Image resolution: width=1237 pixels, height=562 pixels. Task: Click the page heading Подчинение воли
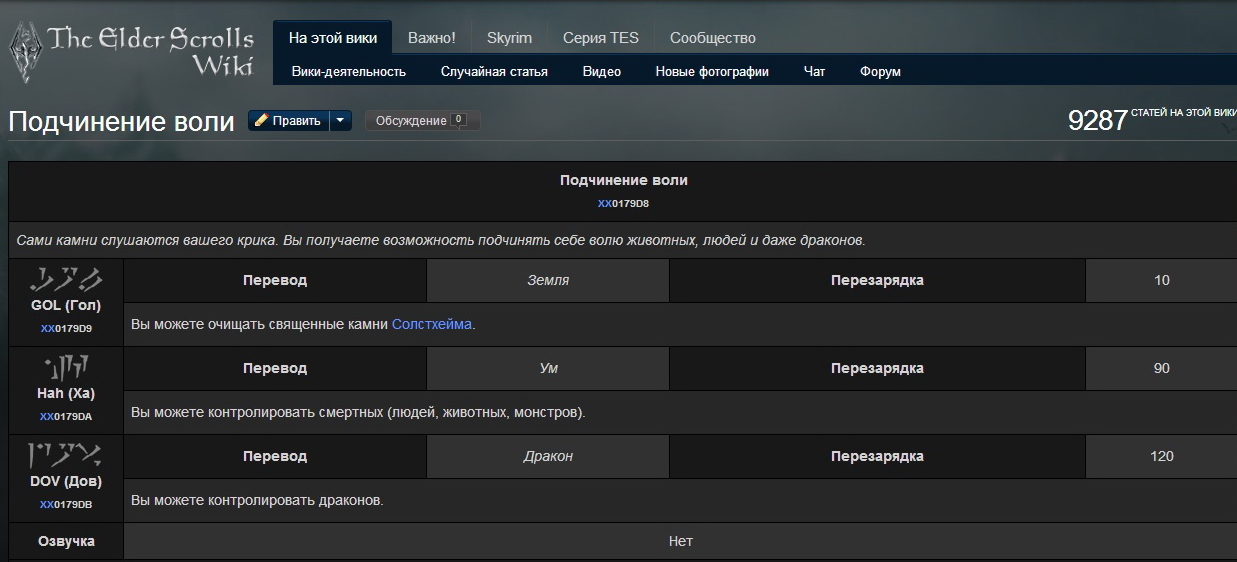(121, 122)
